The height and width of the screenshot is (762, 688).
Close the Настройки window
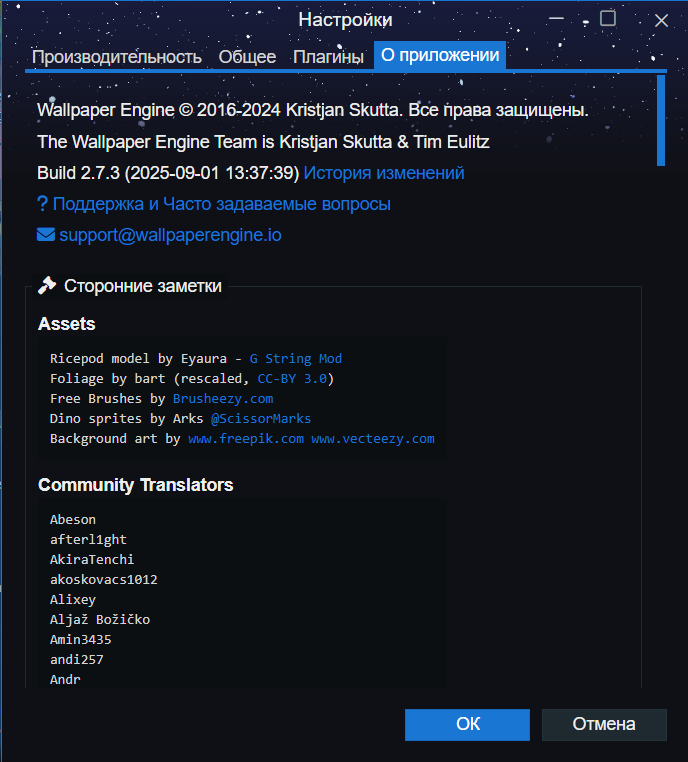coord(661,20)
